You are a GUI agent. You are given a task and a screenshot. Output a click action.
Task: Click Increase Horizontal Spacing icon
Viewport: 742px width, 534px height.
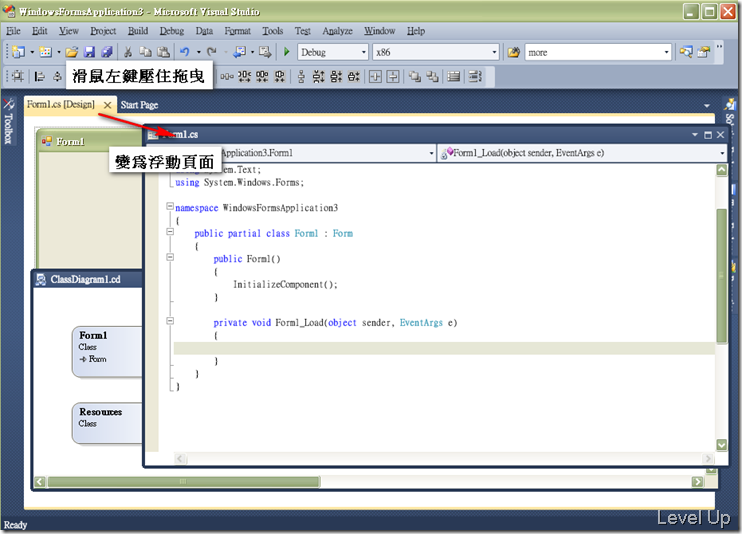(x=244, y=76)
